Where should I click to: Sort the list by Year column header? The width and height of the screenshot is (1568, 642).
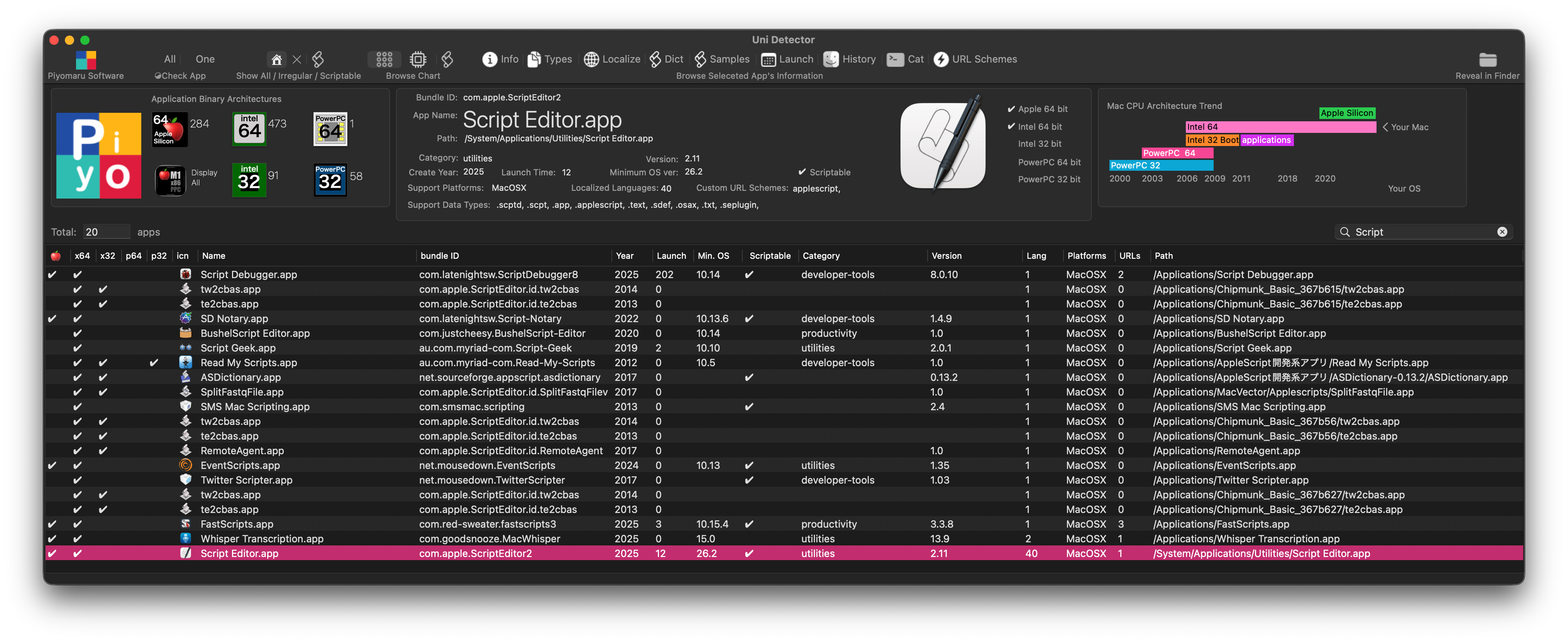coord(625,256)
